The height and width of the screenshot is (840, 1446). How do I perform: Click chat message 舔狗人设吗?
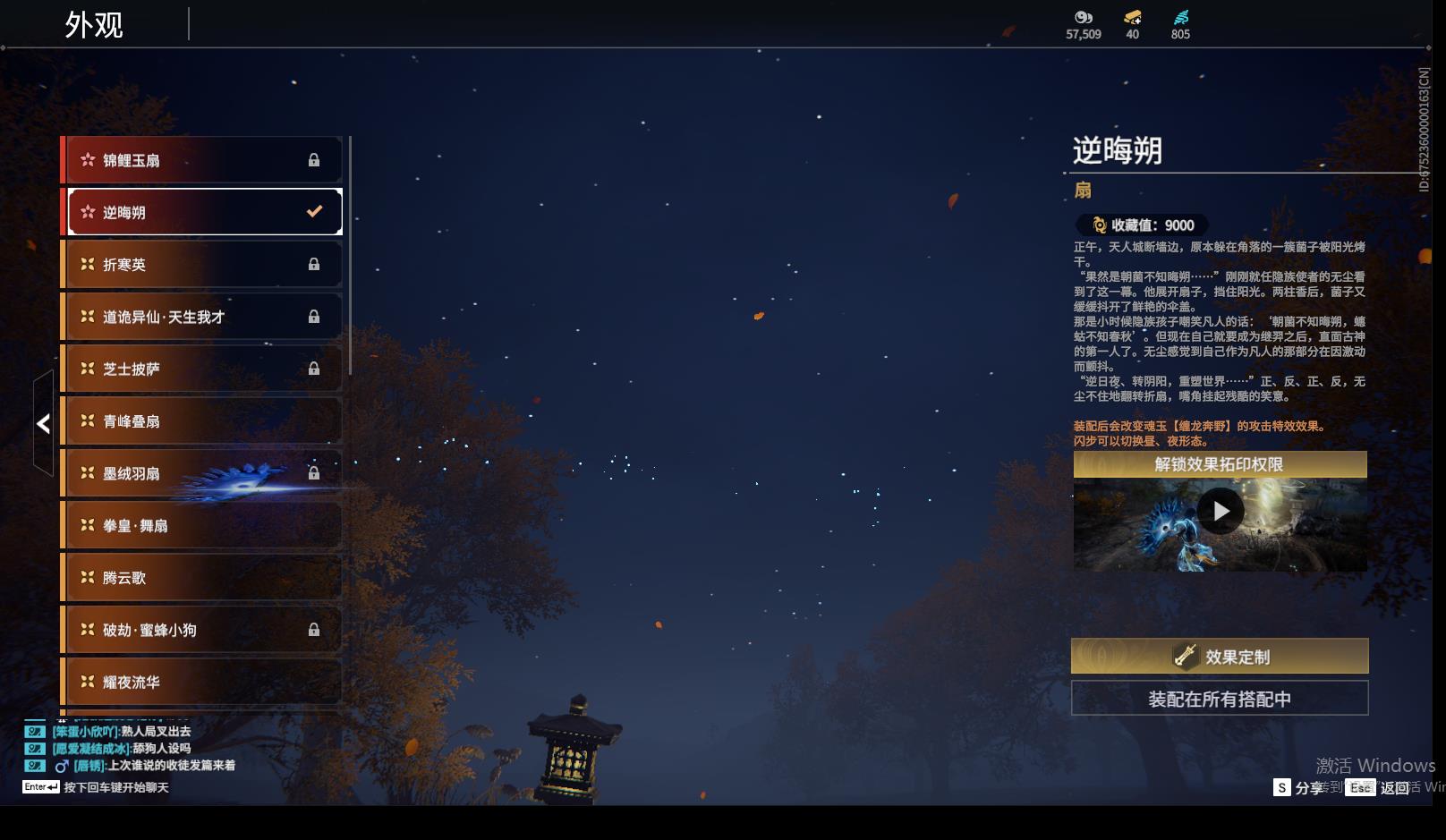pyautogui.click(x=162, y=749)
